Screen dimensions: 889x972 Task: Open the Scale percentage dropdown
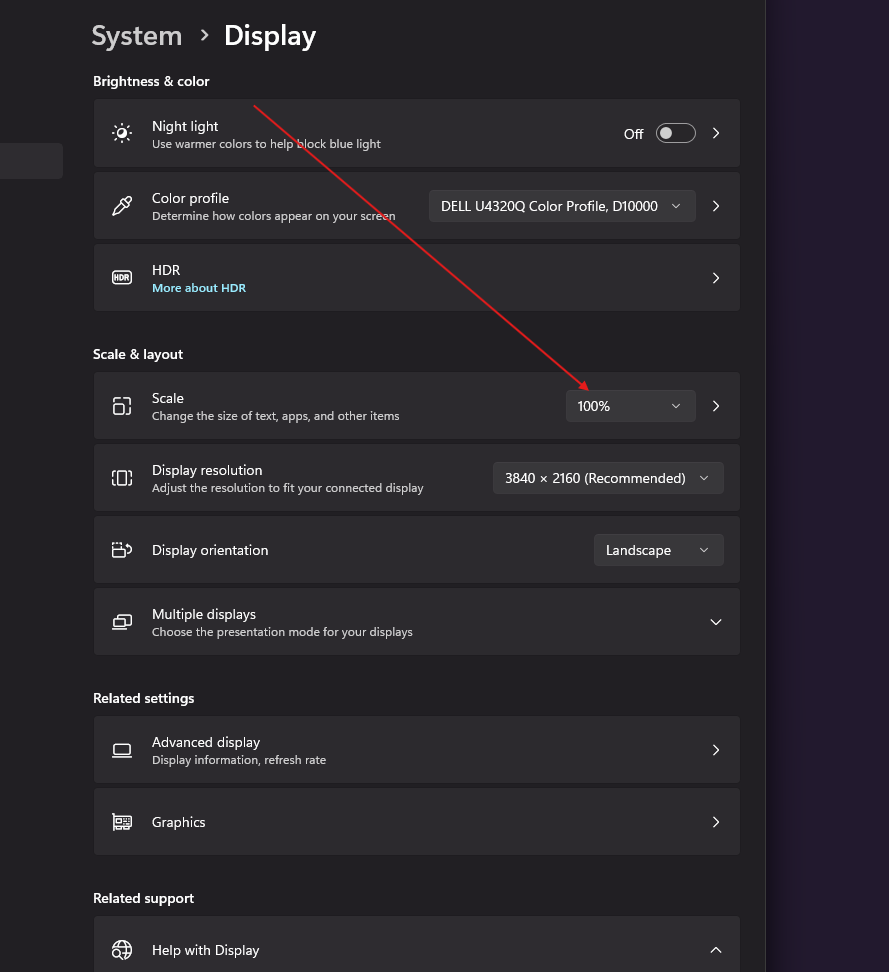tap(630, 405)
